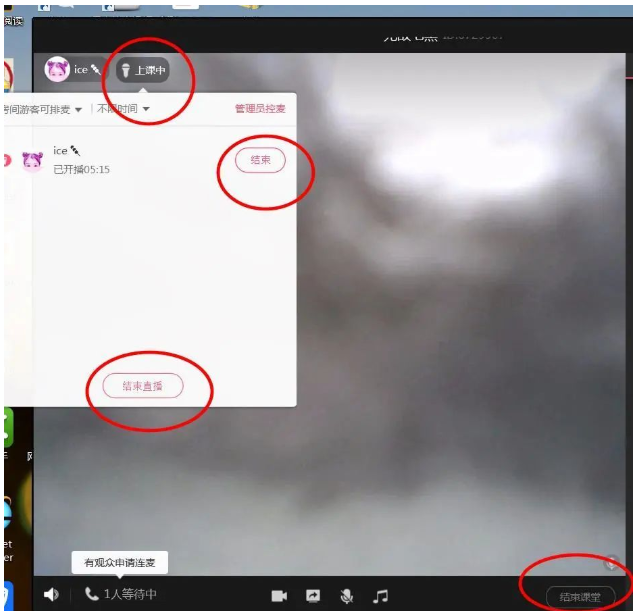Mute the microphone in bottom toolbar
This screenshot has width=633, height=611.
pyautogui.click(x=346, y=596)
